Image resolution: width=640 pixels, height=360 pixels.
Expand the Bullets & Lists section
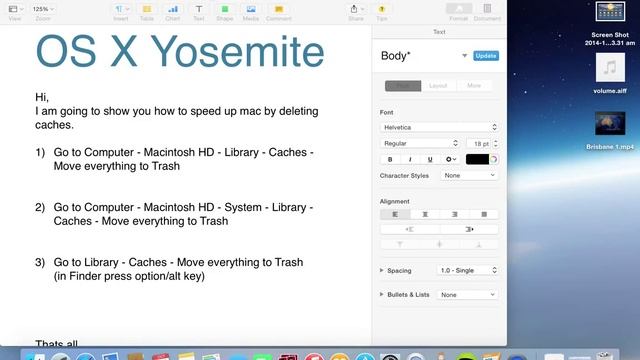click(382, 294)
